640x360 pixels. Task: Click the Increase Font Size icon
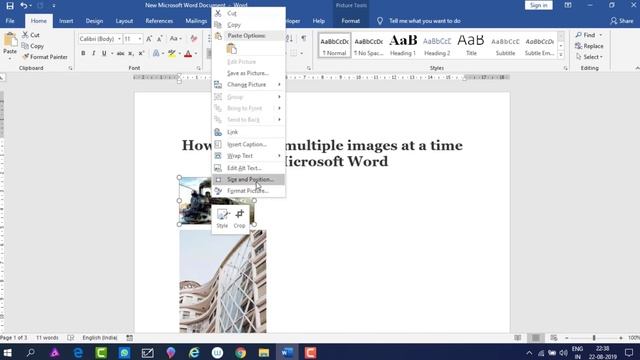149,39
